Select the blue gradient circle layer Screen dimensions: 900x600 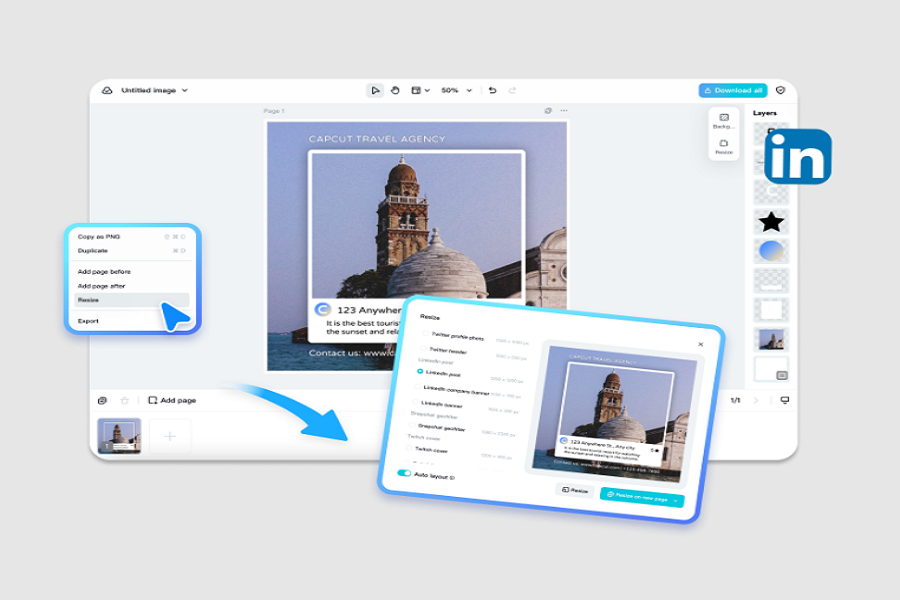click(771, 251)
